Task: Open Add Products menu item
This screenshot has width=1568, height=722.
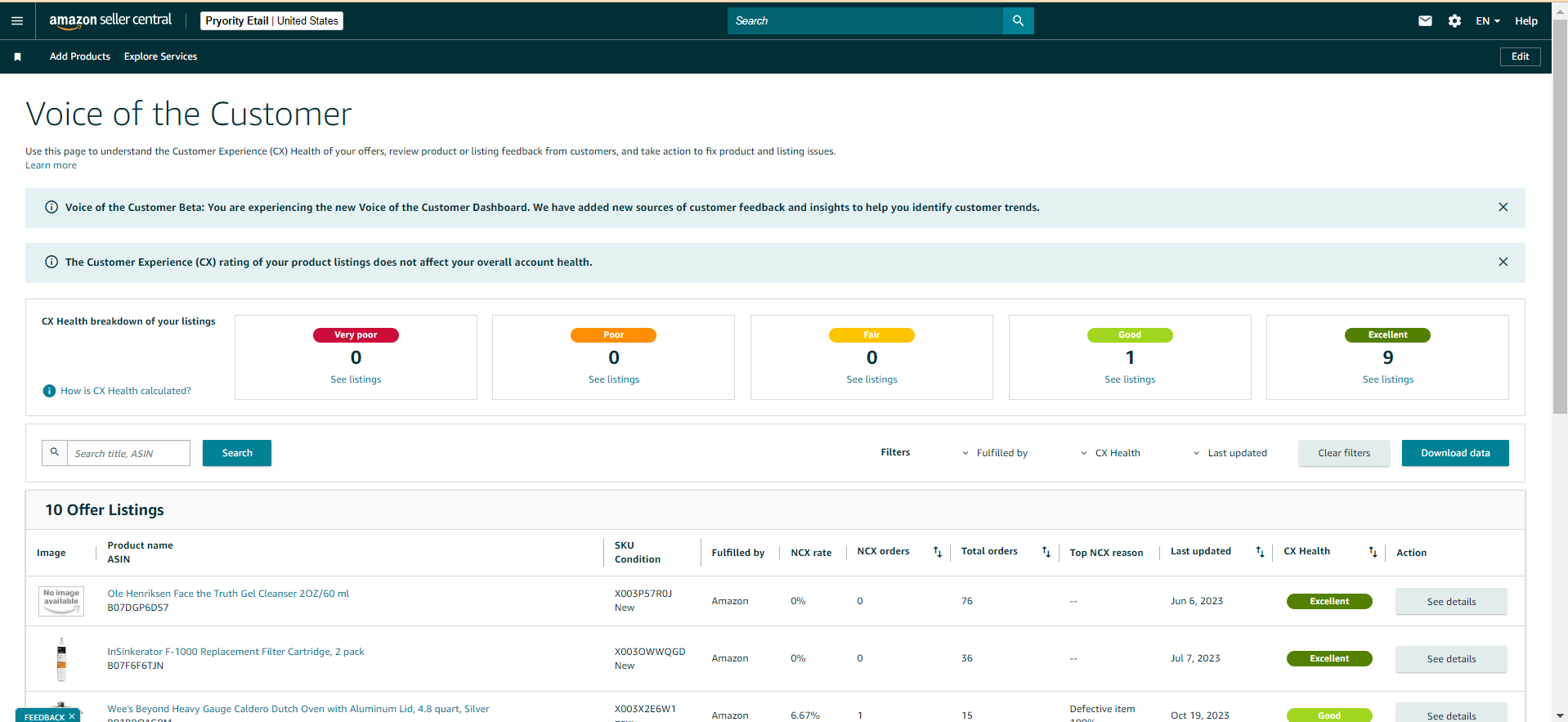Action: point(80,56)
